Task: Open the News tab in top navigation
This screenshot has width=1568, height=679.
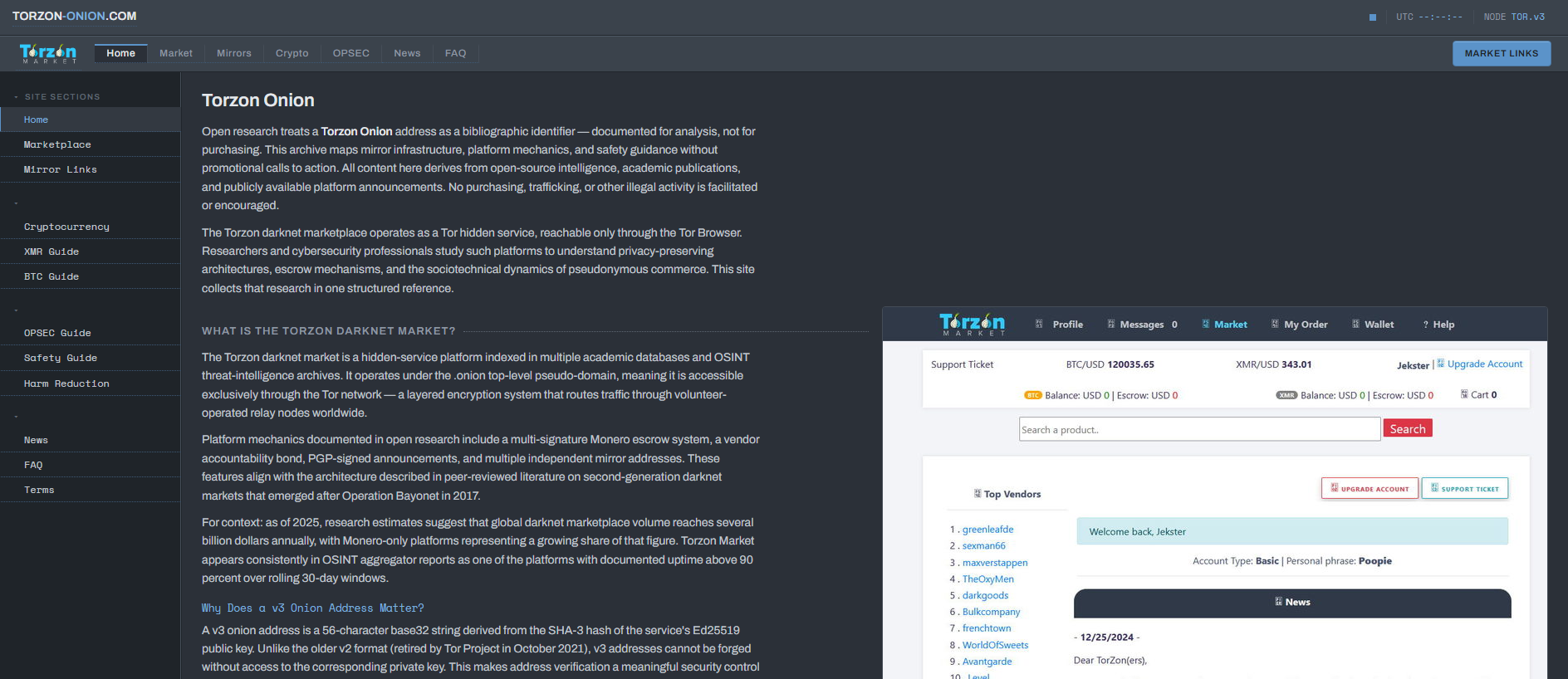Action: click(x=407, y=53)
